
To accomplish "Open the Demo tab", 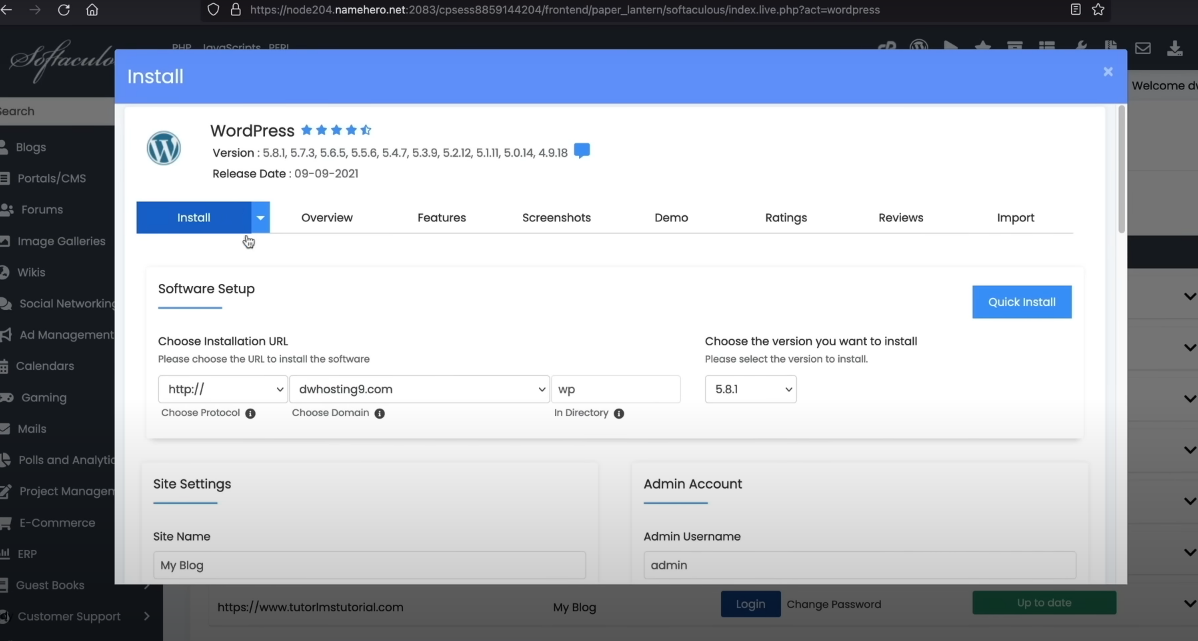I will click(671, 218).
